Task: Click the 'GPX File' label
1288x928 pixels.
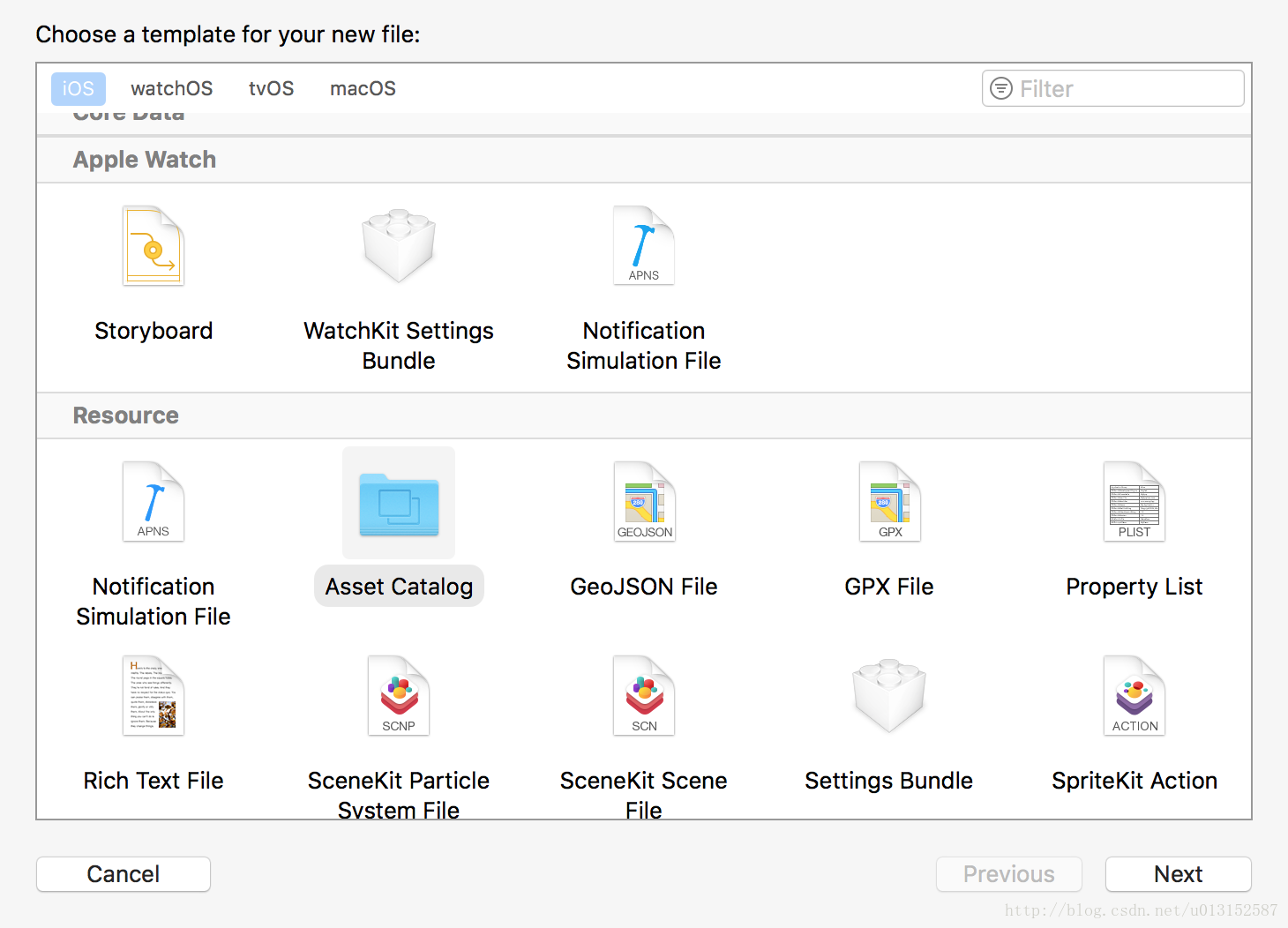Action: [x=889, y=587]
